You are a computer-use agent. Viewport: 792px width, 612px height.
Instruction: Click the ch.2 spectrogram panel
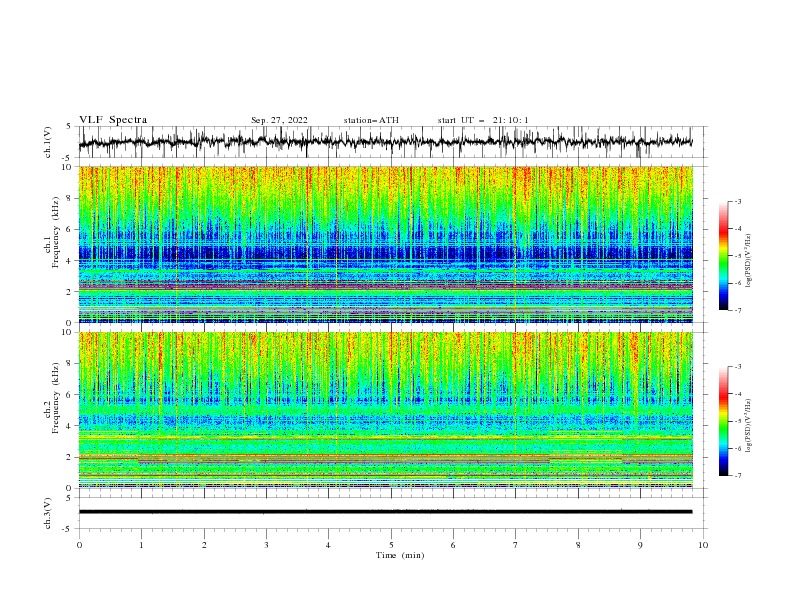pos(386,410)
